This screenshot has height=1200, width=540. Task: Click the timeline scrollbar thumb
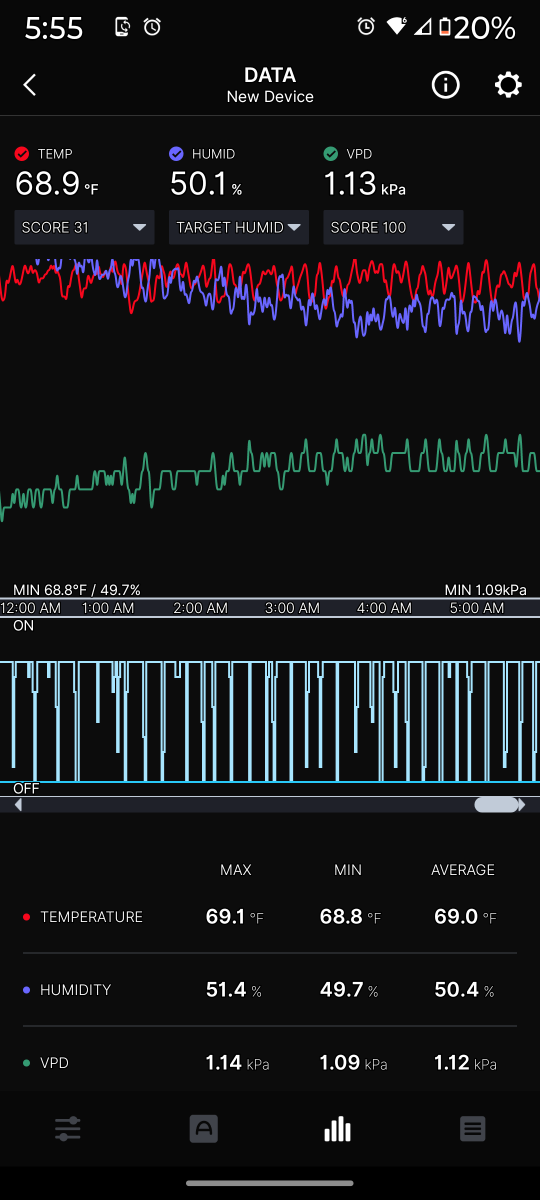pos(496,805)
